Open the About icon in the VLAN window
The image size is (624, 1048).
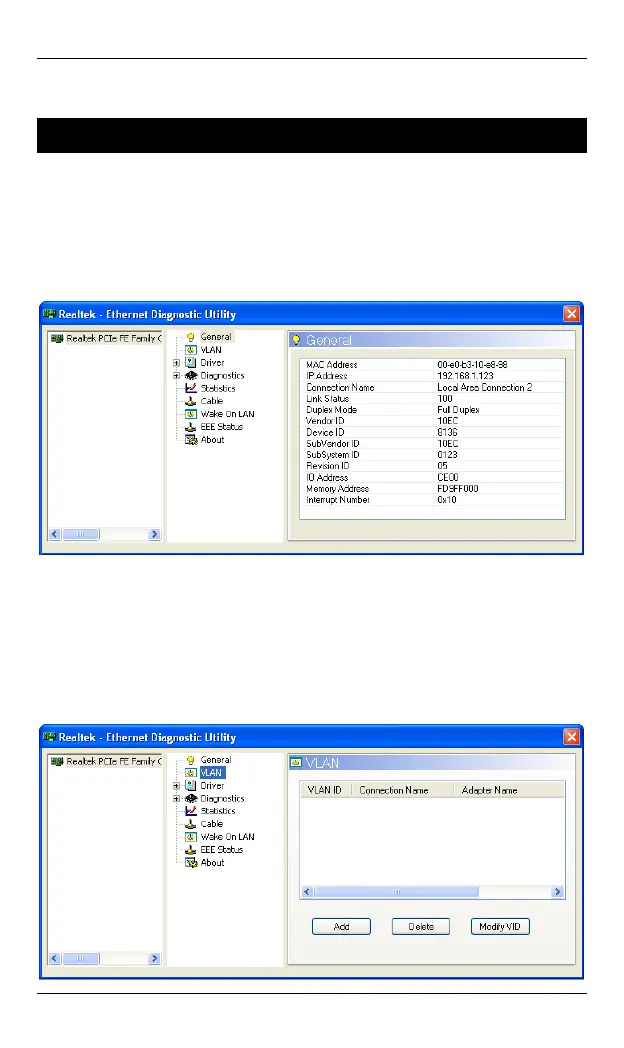coord(191,863)
